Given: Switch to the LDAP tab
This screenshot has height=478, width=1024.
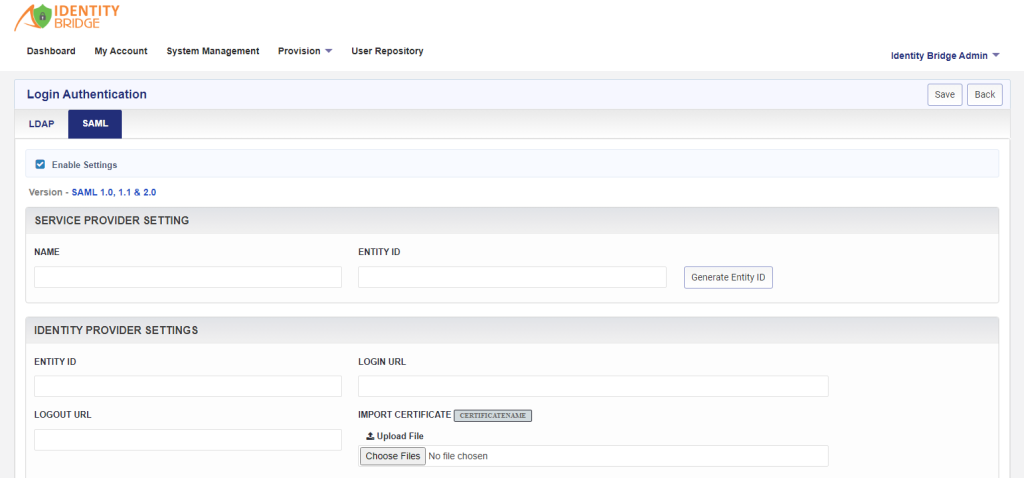Looking at the screenshot, I should point(41,124).
